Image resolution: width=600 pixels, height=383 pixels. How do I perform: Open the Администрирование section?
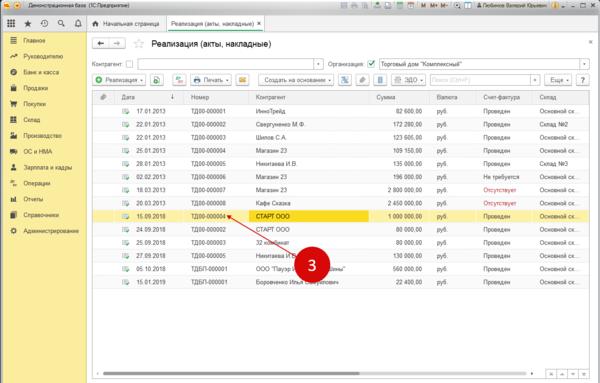(51, 231)
